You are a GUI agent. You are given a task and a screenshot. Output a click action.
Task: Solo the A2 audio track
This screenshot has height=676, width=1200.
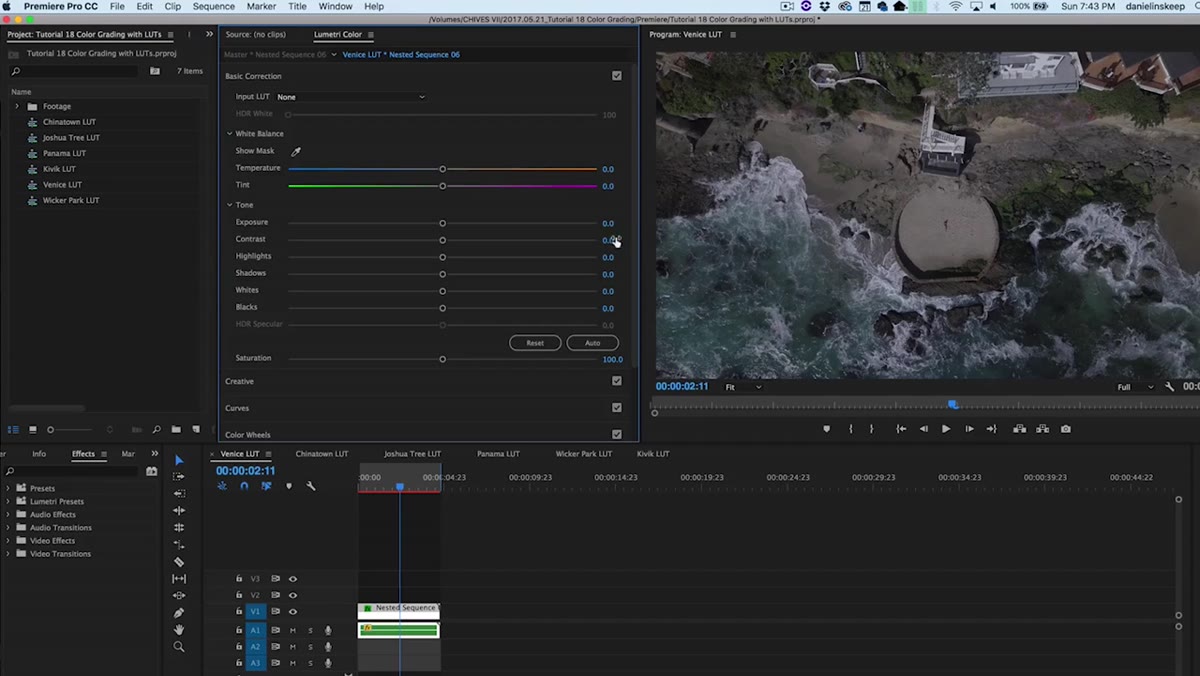point(310,646)
